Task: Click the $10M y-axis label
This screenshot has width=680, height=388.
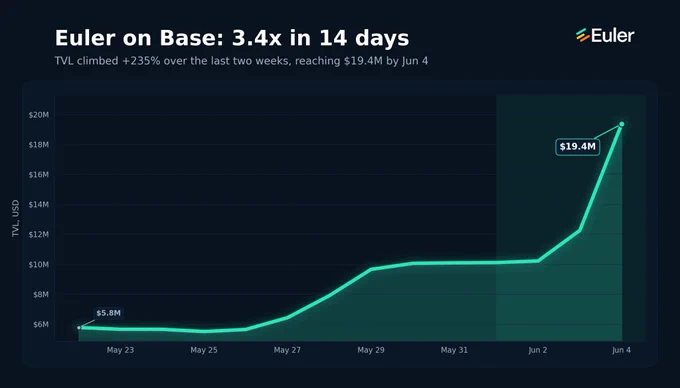Action: (39, 264)
